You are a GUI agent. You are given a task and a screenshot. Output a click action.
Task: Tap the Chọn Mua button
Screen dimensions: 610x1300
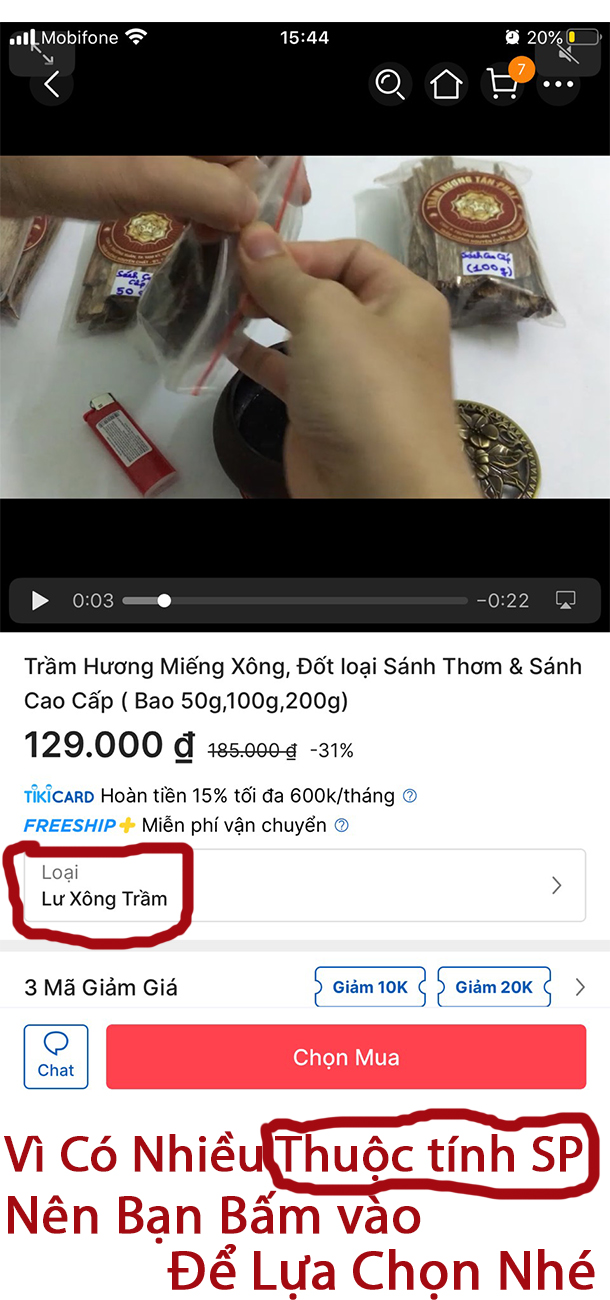[346, 1057]
